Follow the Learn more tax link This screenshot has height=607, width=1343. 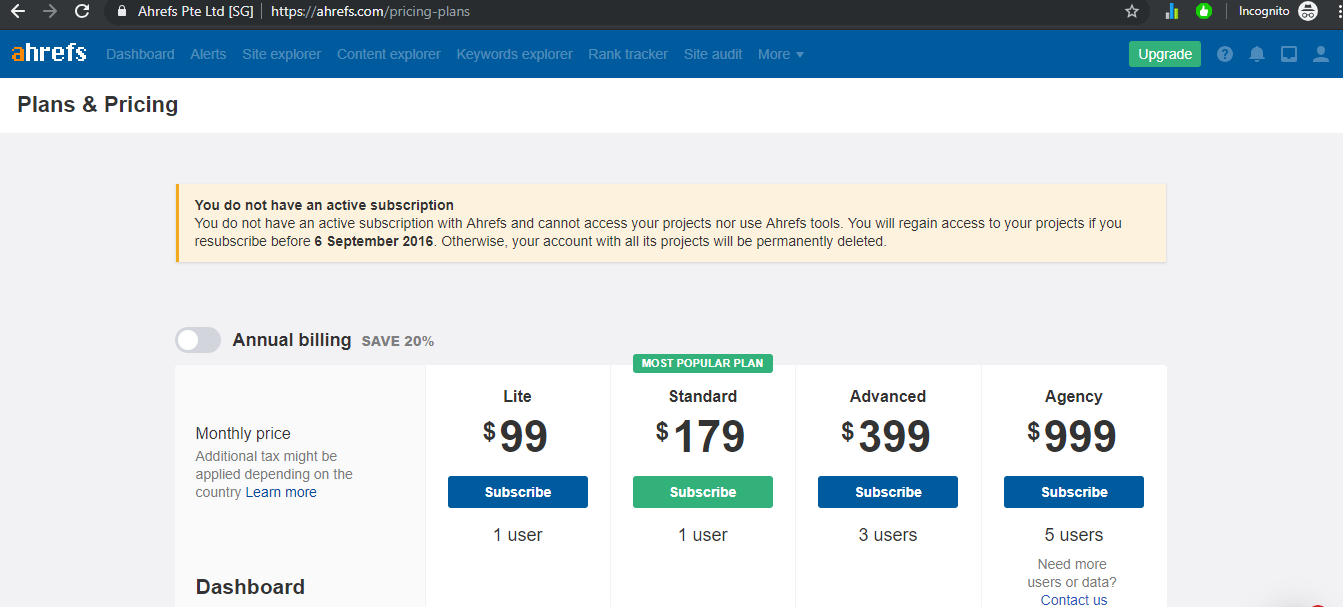[281, 492]
